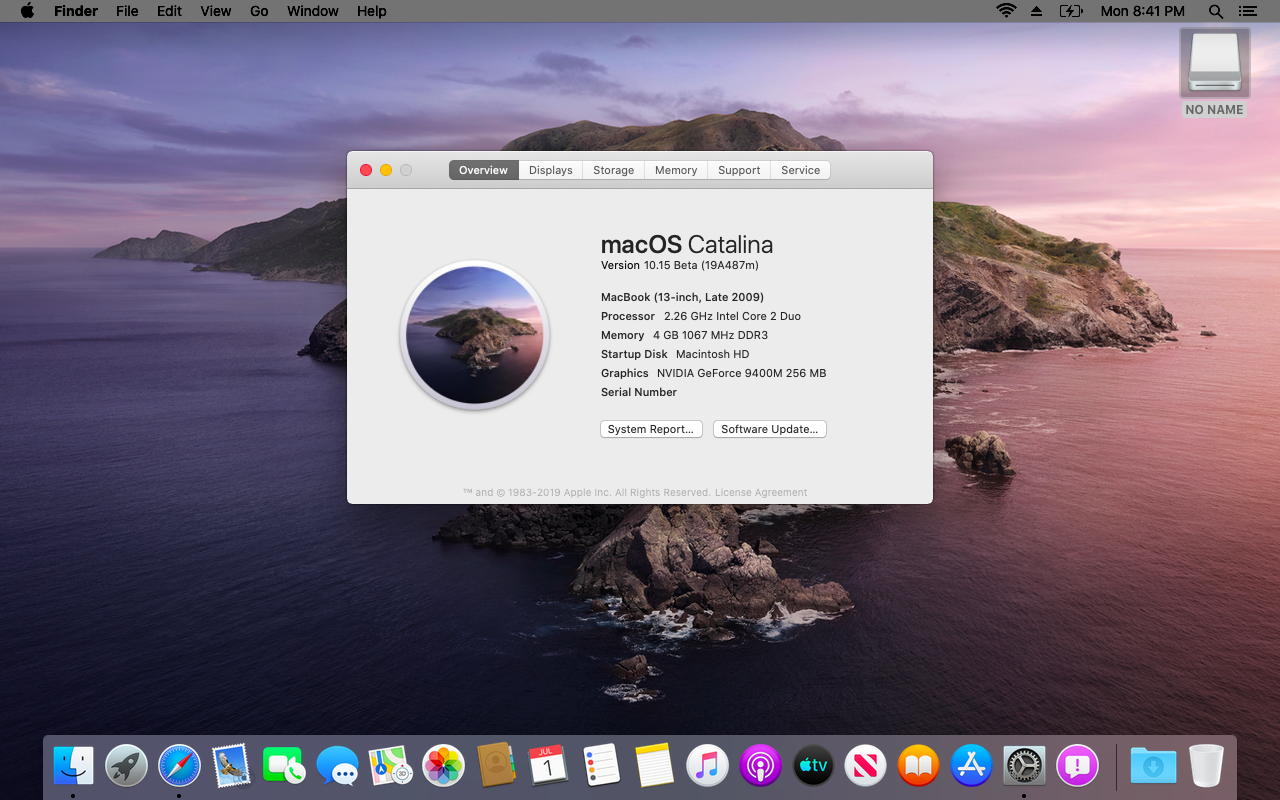Click memory value 4 GB 1067 MHz DDR3
Image resolution: width=1280 pixels, height=800 pixels.
coord(710,335)
